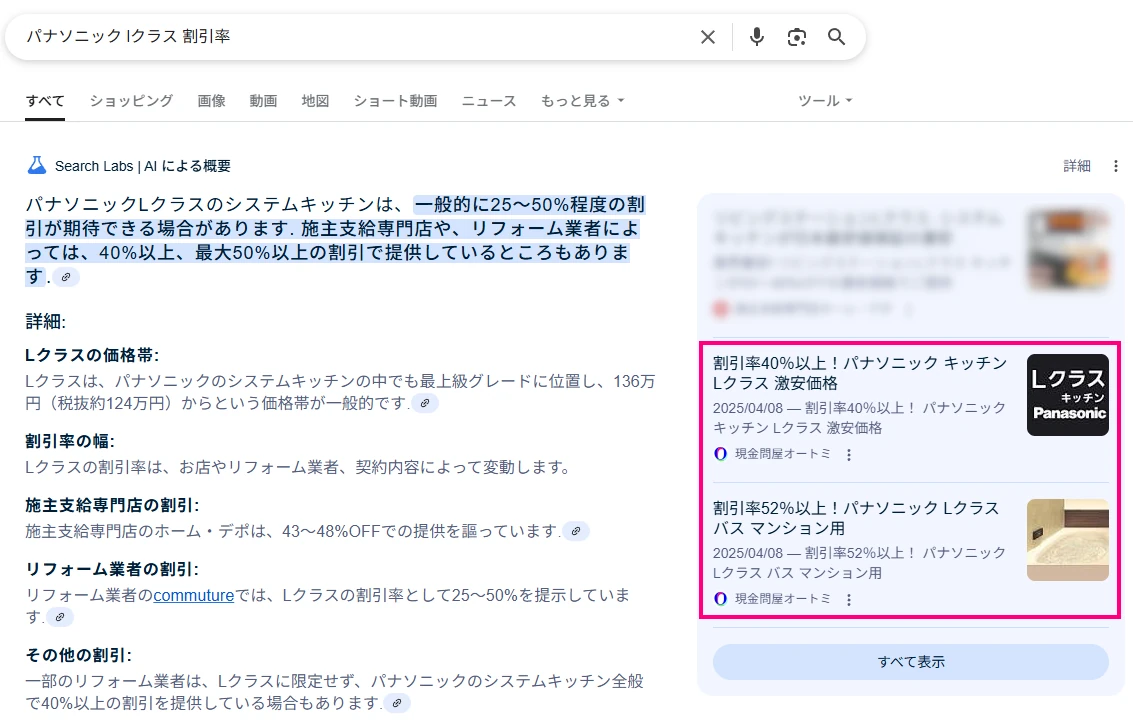Click the すべて表示 button

click(x=910, y=662)
